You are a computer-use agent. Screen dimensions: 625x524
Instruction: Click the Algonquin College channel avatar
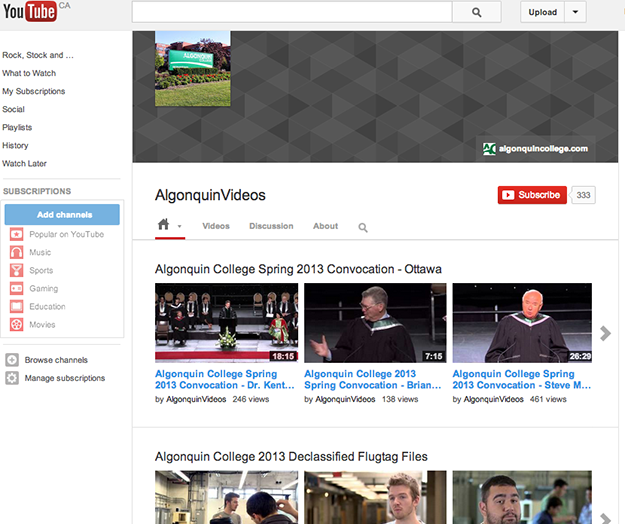point(193,69)
